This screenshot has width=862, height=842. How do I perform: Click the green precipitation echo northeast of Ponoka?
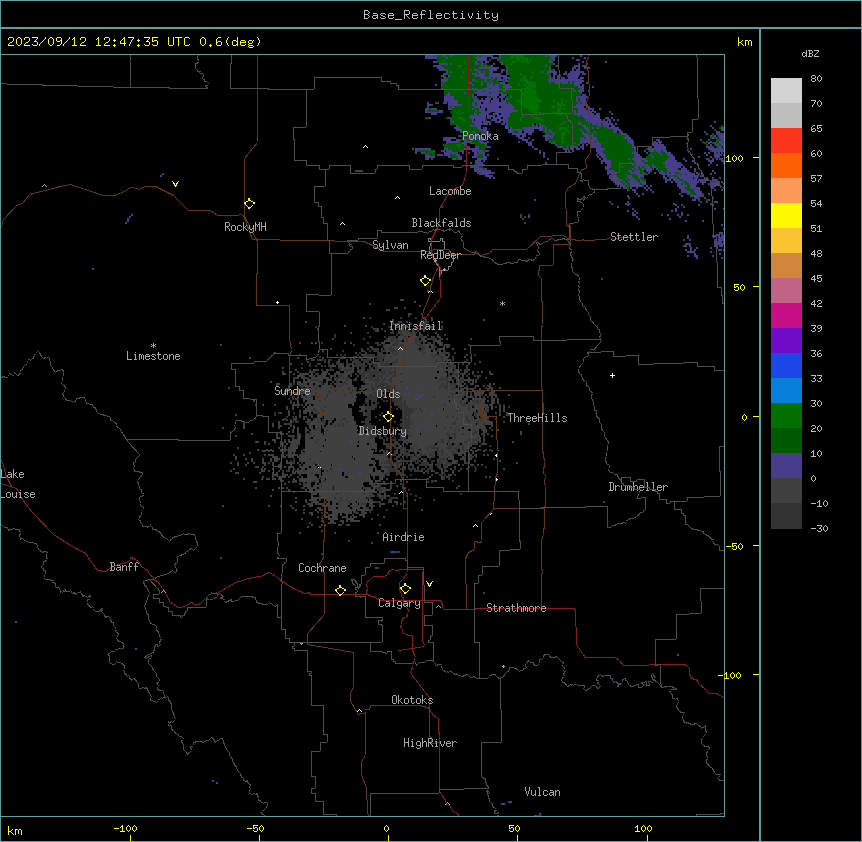pyautogui.click(x=541, y=99)
